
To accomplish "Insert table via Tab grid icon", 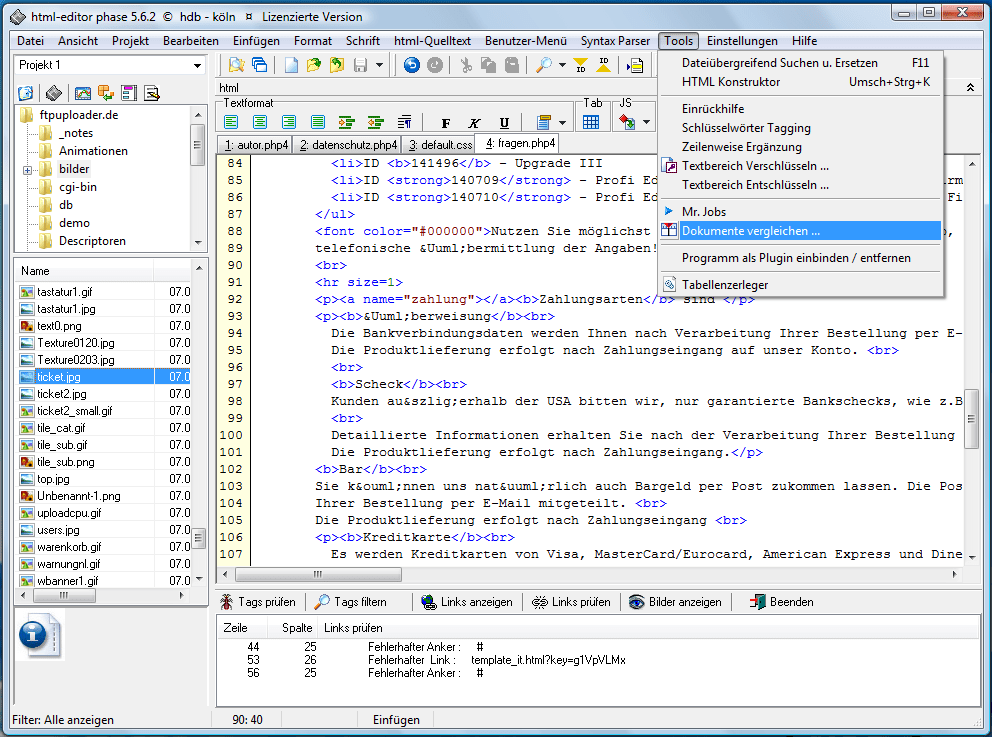I will (591, 122).
